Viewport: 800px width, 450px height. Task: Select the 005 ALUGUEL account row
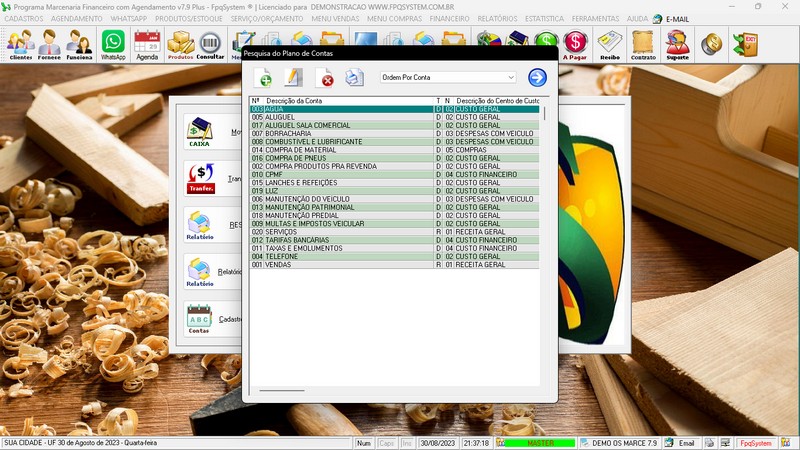pyautogui.click(x=394, y=117)
